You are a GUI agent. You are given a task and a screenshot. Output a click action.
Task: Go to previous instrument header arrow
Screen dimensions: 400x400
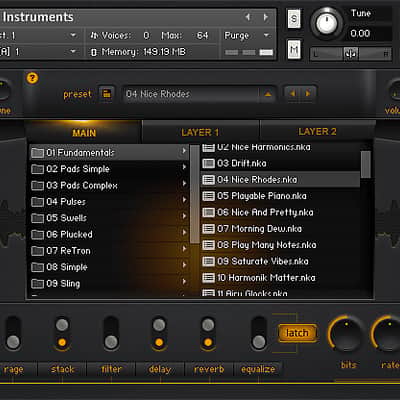tap(248, 17)
